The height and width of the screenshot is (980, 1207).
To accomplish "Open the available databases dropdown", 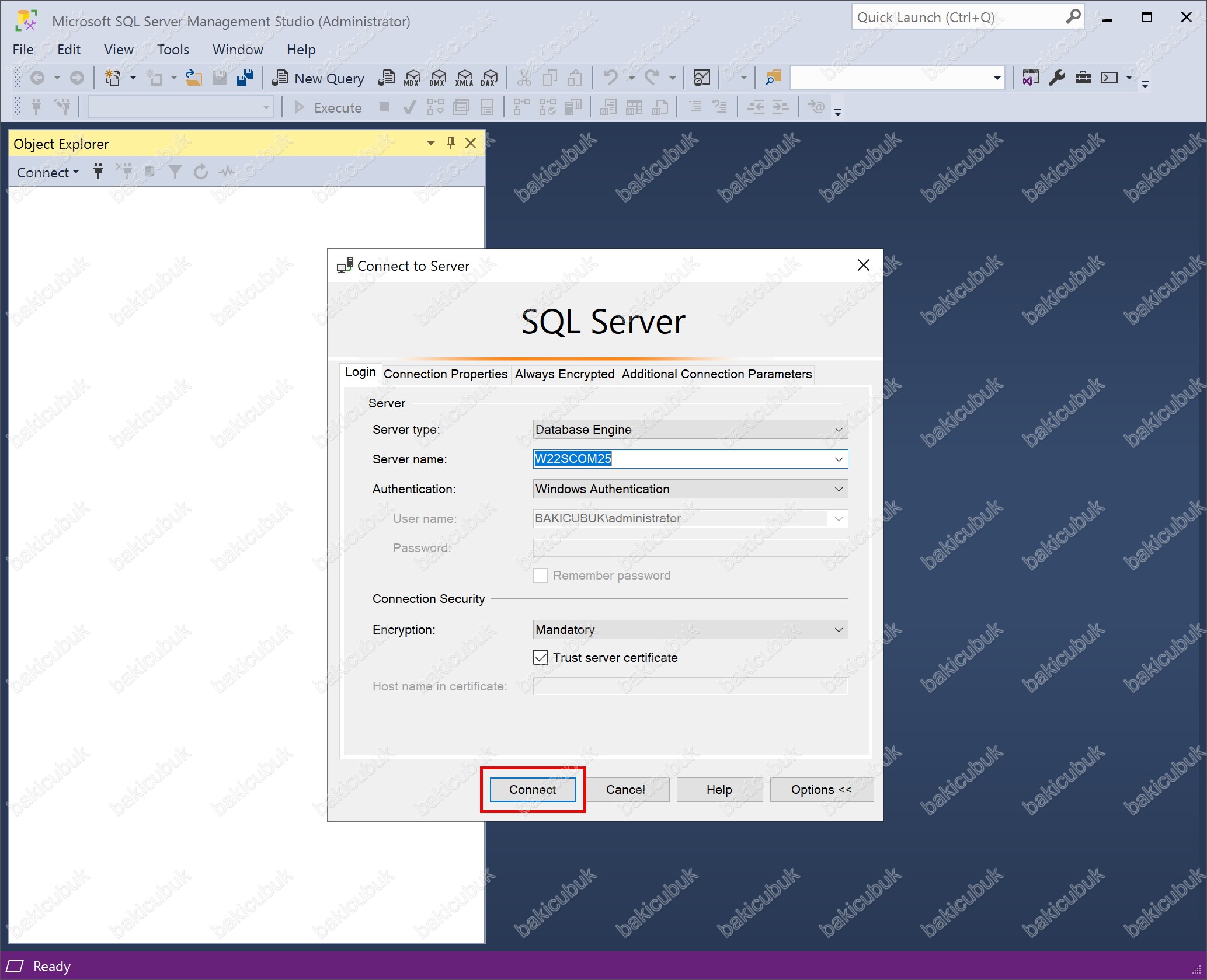I will click(x=266, y=107).
